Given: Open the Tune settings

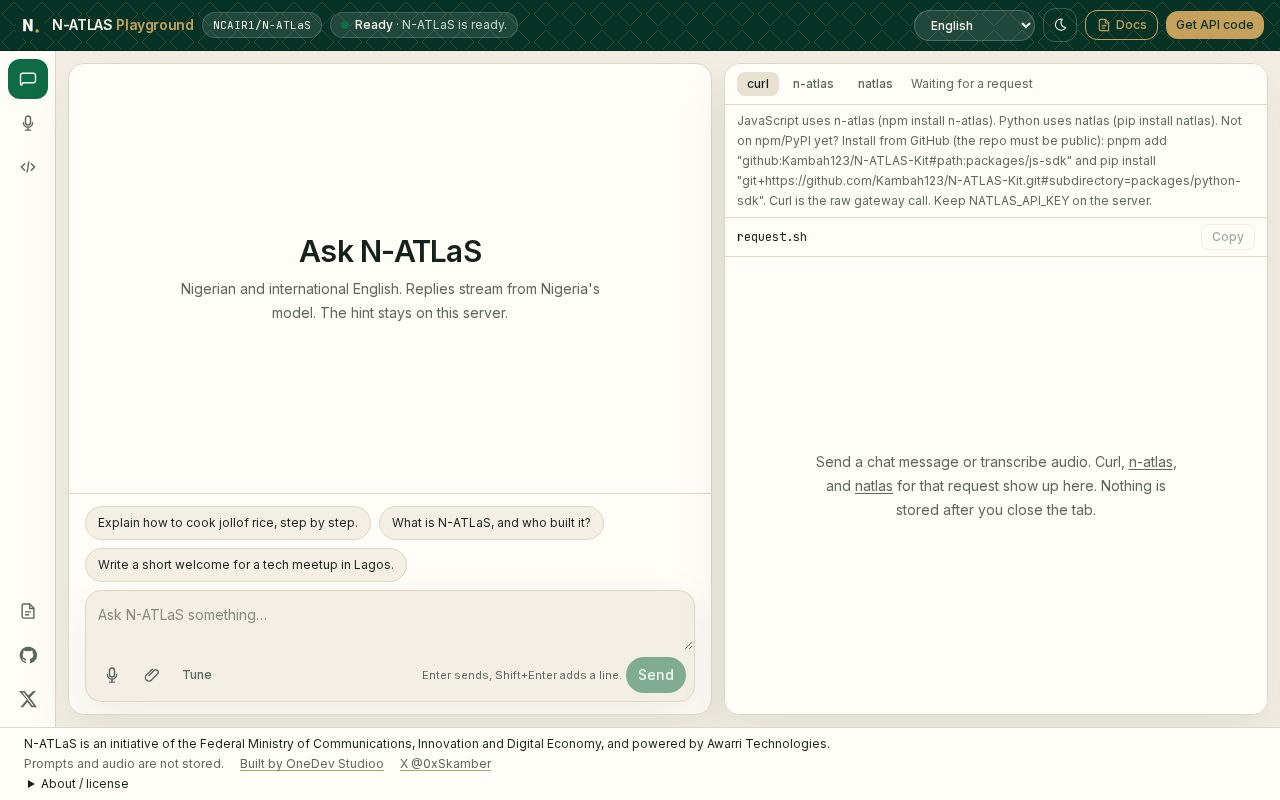Looking at the screenshot, I should pos(197,675).
